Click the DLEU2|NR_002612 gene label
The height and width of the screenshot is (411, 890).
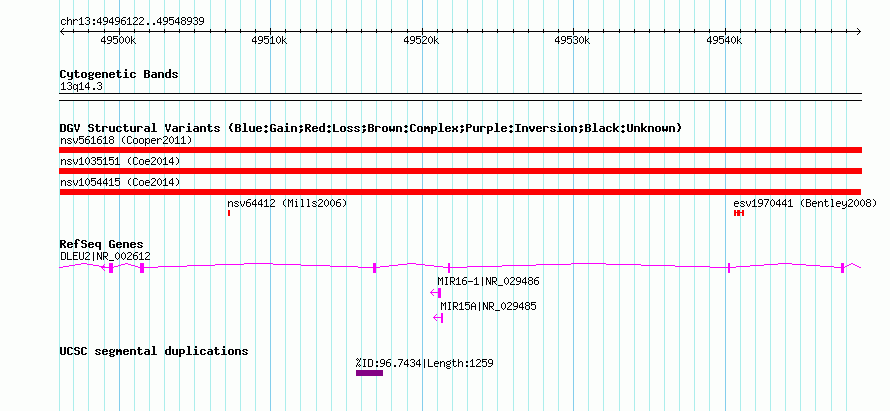tap(105, 256)
